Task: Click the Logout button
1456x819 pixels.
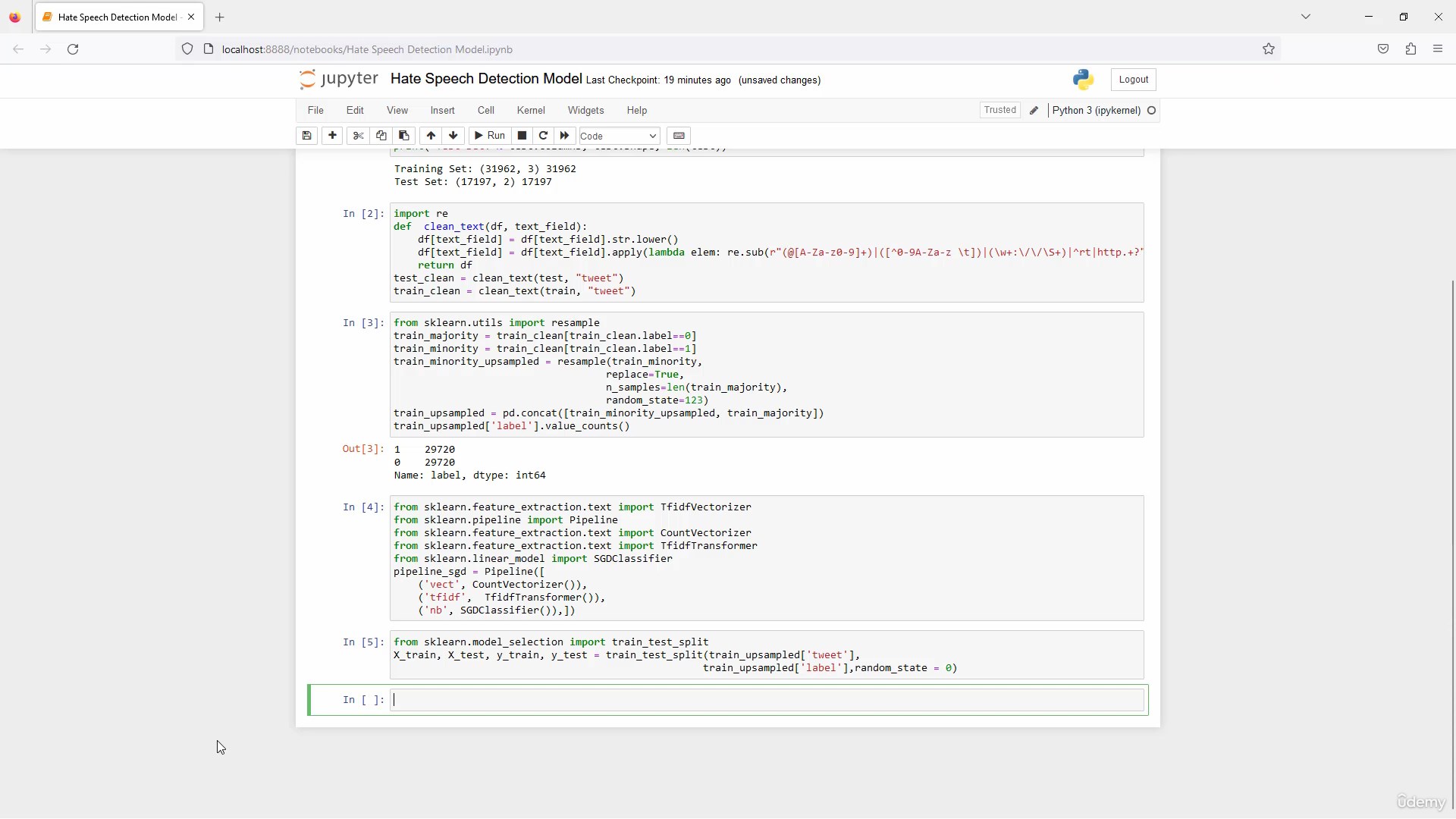Action: point(1133,80)
